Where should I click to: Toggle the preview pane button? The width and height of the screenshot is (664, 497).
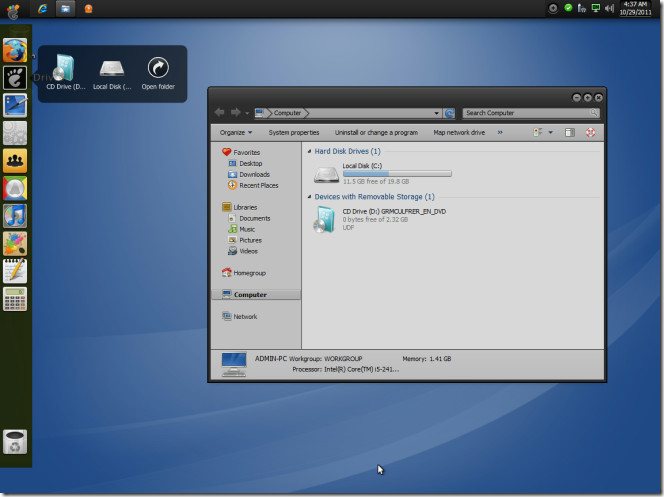point(570,133)
